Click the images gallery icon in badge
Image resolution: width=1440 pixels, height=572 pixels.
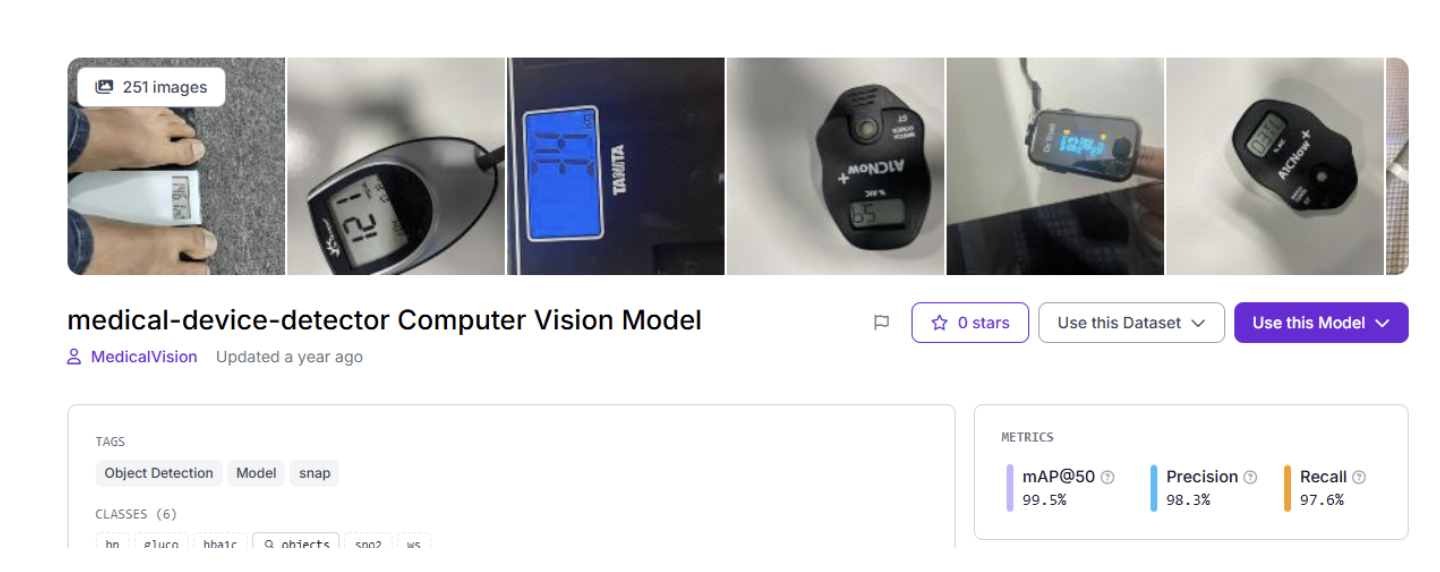tap(104, 87)
